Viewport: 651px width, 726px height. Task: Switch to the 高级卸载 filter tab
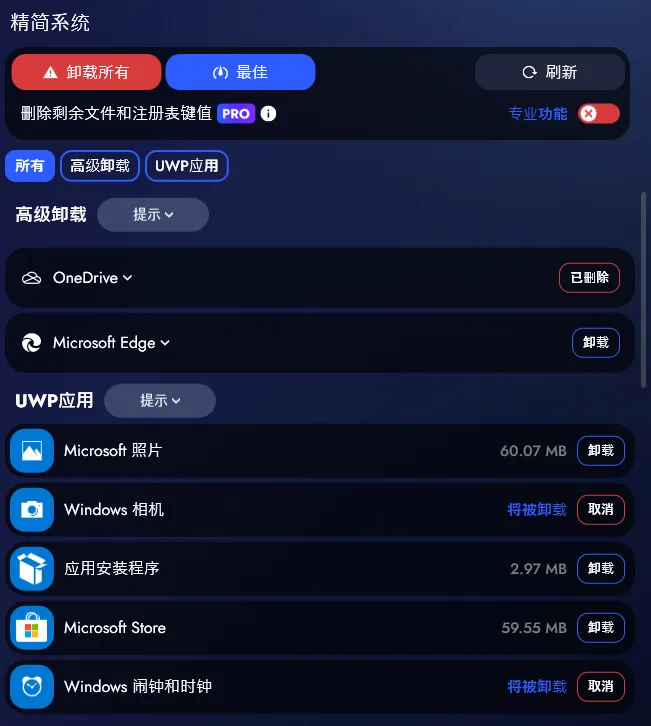[x=100, y=166]
